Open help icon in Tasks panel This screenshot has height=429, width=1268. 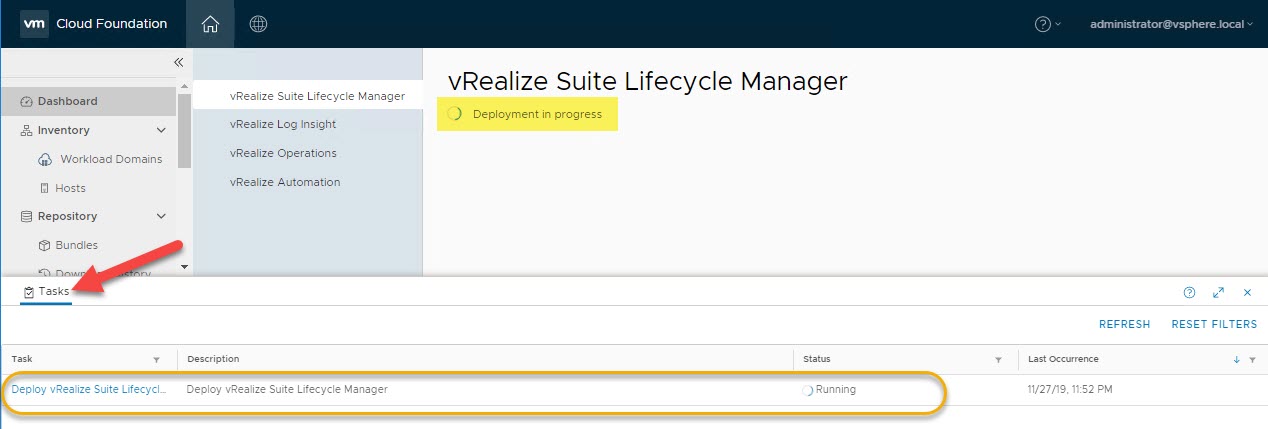tap(1189, 292)
